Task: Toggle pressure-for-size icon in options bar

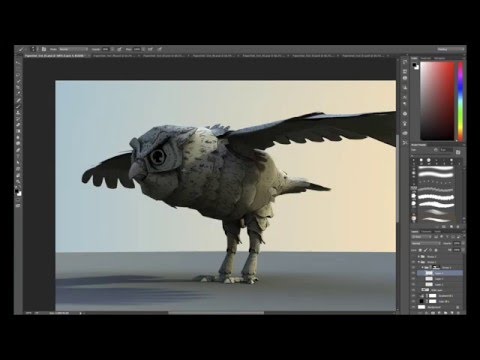Action: click(x=160, y=49)
